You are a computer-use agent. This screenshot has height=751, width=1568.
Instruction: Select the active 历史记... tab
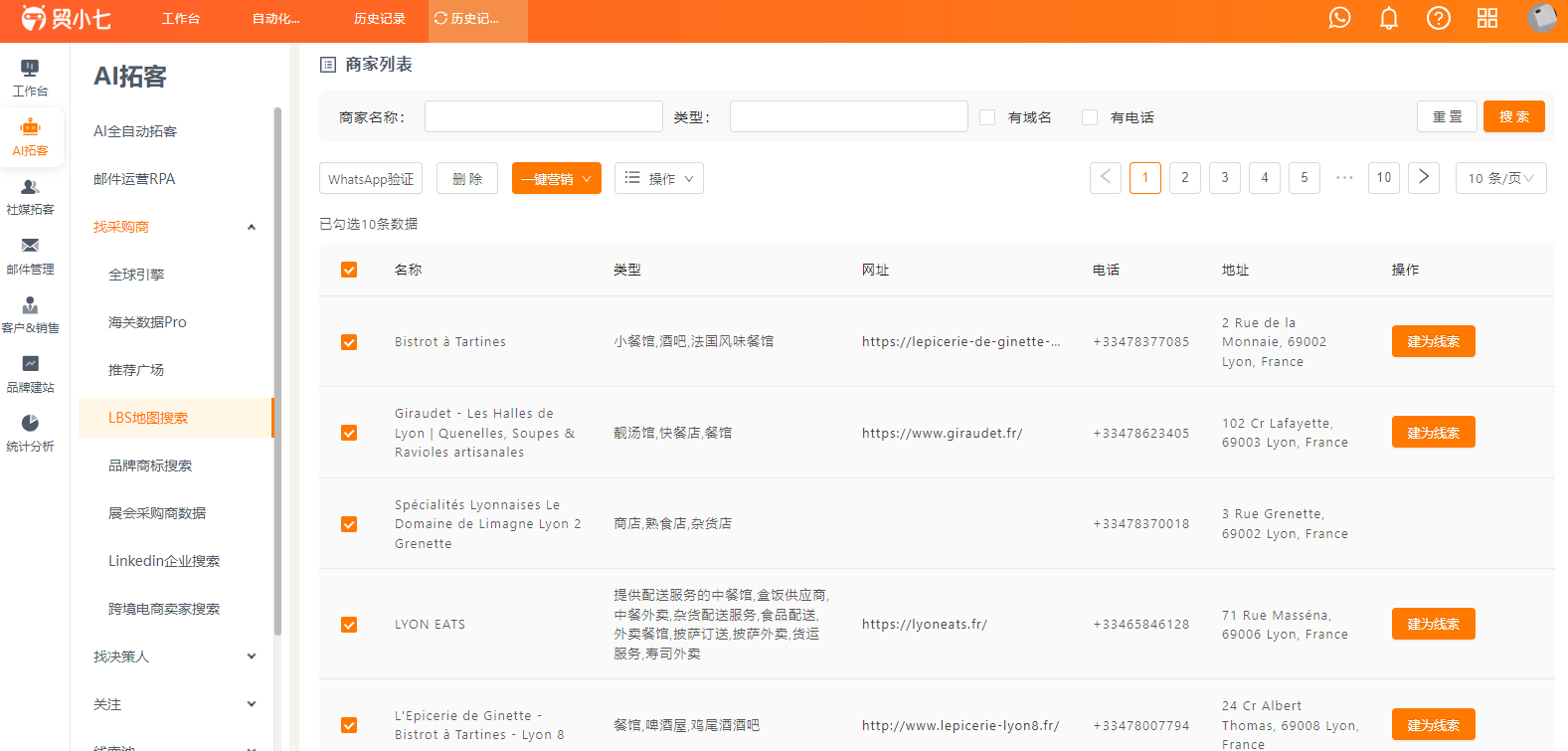pos(477,19)
